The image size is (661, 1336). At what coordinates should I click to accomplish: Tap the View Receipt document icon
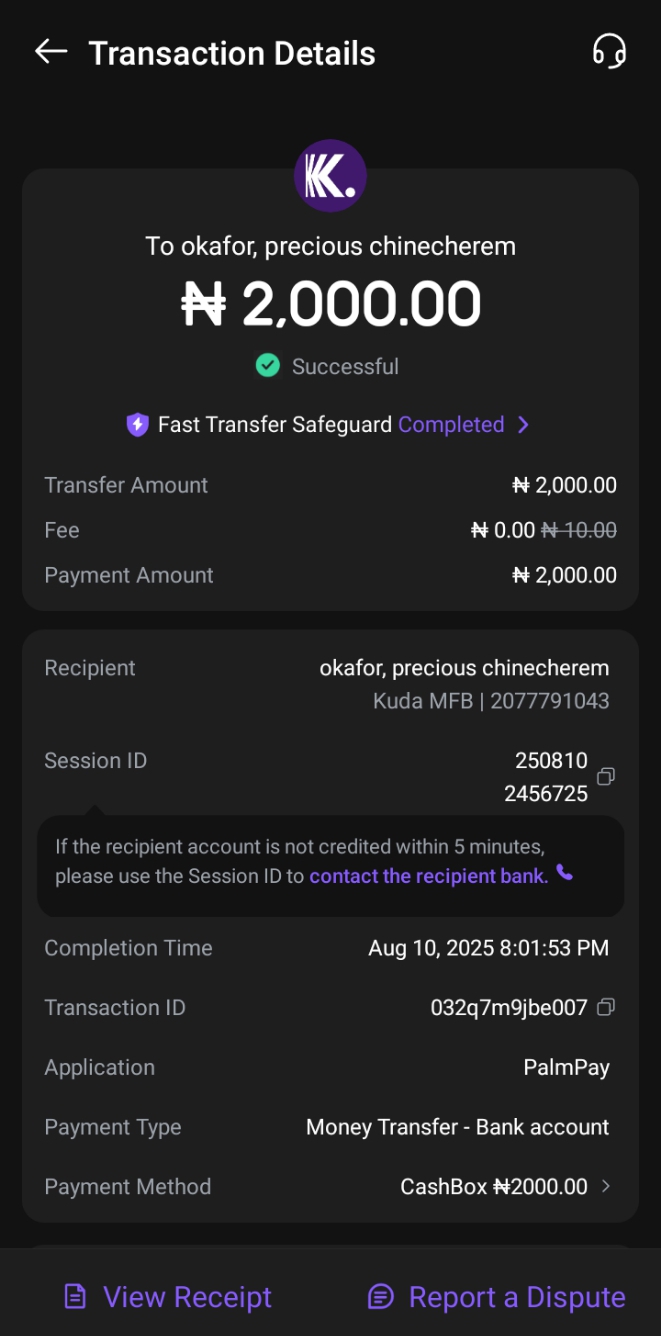pos(75,1297)
